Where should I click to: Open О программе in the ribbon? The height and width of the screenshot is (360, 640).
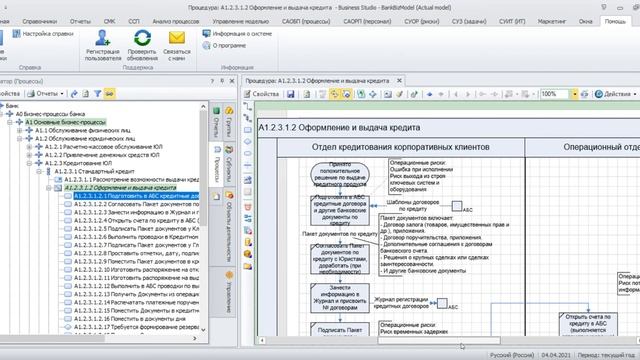point(224,45)
